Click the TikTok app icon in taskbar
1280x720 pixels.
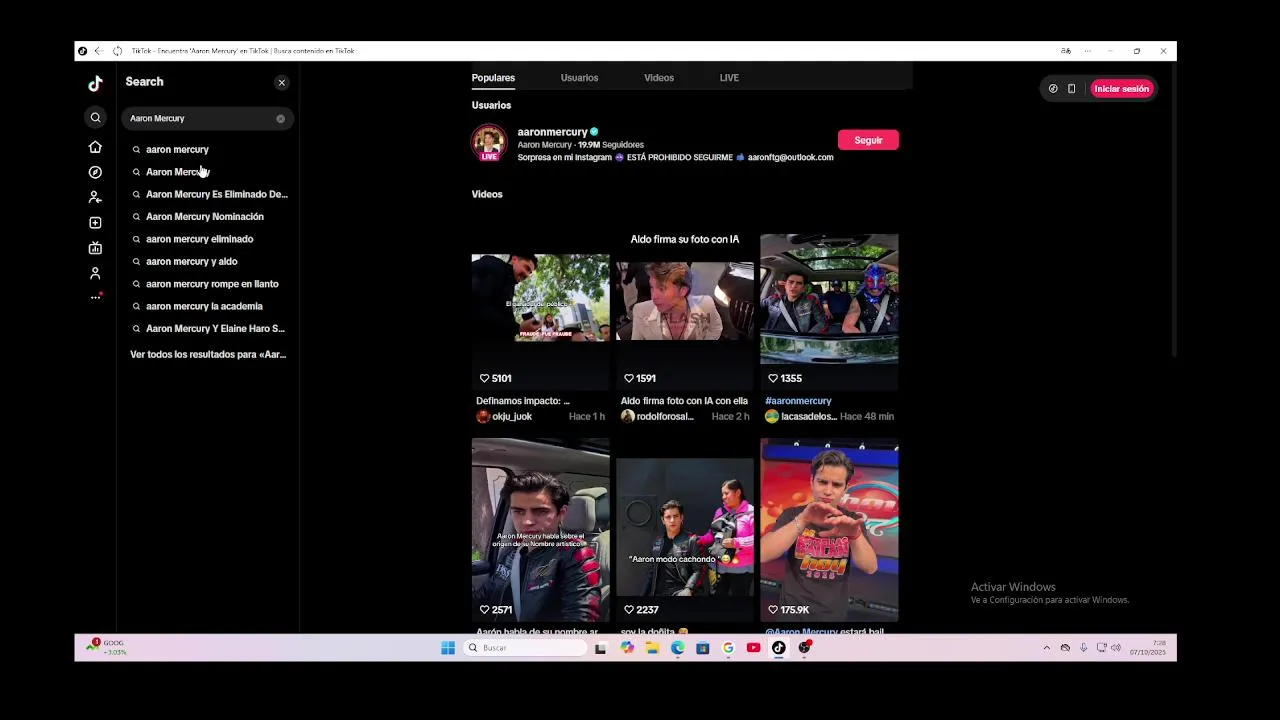(779, 648)
